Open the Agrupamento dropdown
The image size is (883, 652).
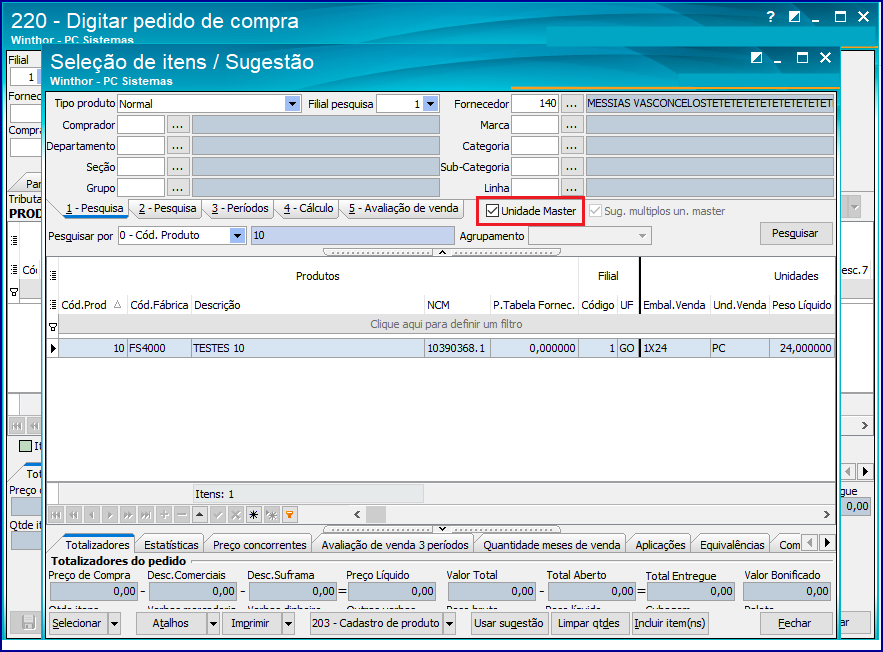643,236
